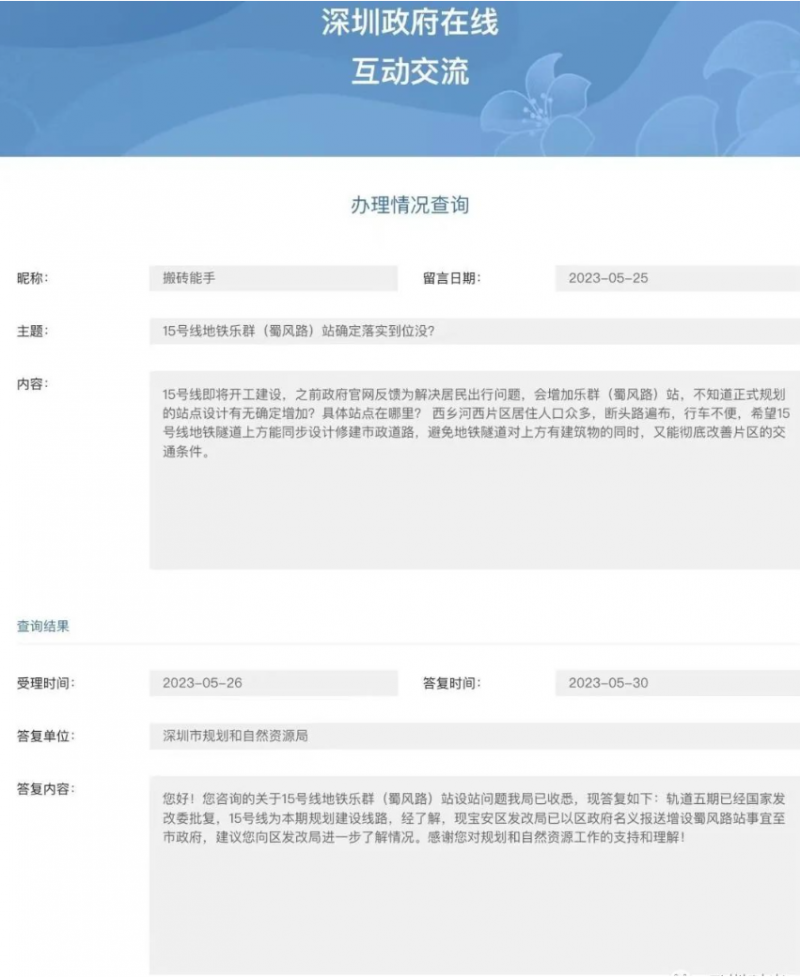Select the 答复单位 label
Screen dimensions: 800x977
(x=45, y=736)
